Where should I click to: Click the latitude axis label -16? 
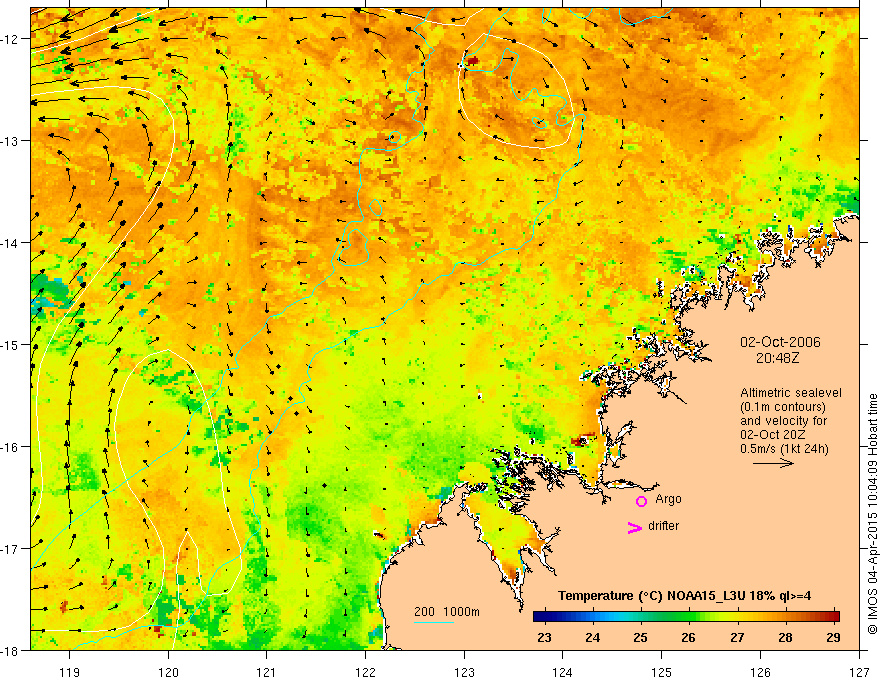pyautogui.click(x=10, y=447)
